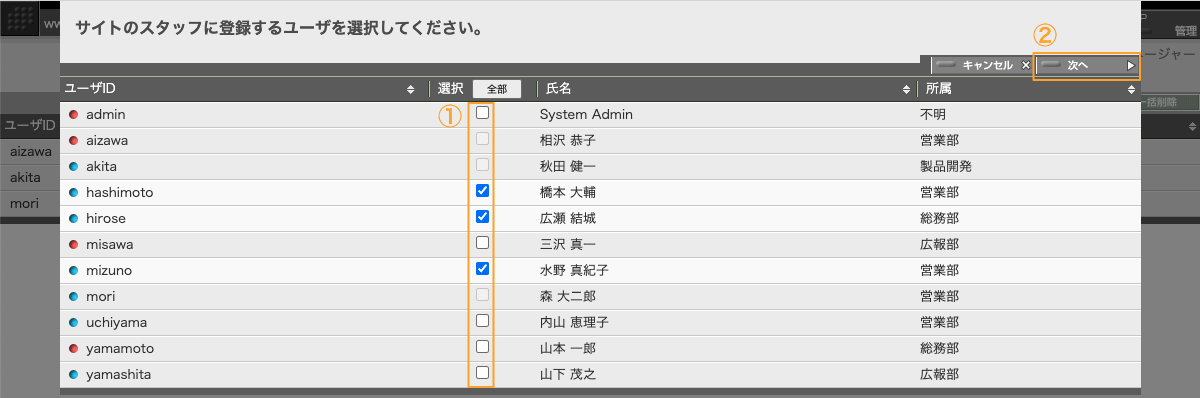Check the box for uchiyama 内山 恵理子
The width and height of the screenshot is (1200, 398).
point(483,320)
